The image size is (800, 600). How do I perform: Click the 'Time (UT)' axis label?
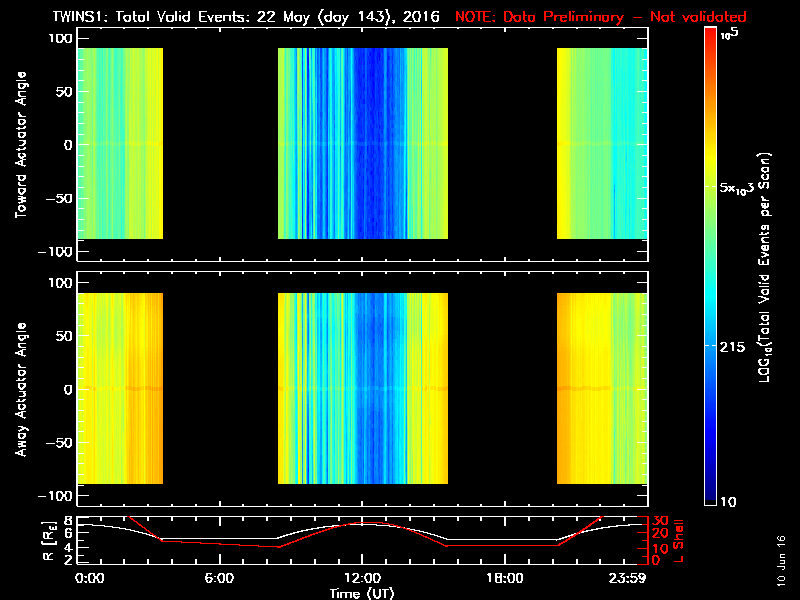pyautogui.click(x=362, y=593)
